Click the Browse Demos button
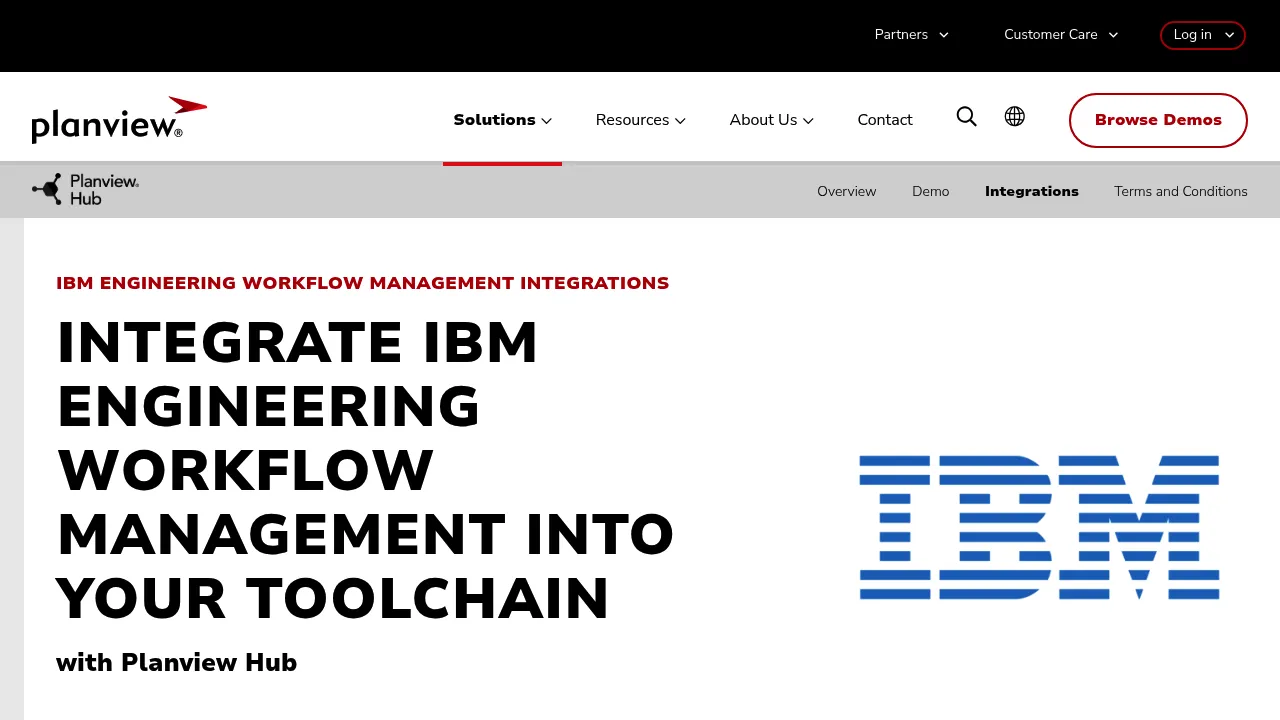The image size is (1280, 720). tap(1158, 120)
